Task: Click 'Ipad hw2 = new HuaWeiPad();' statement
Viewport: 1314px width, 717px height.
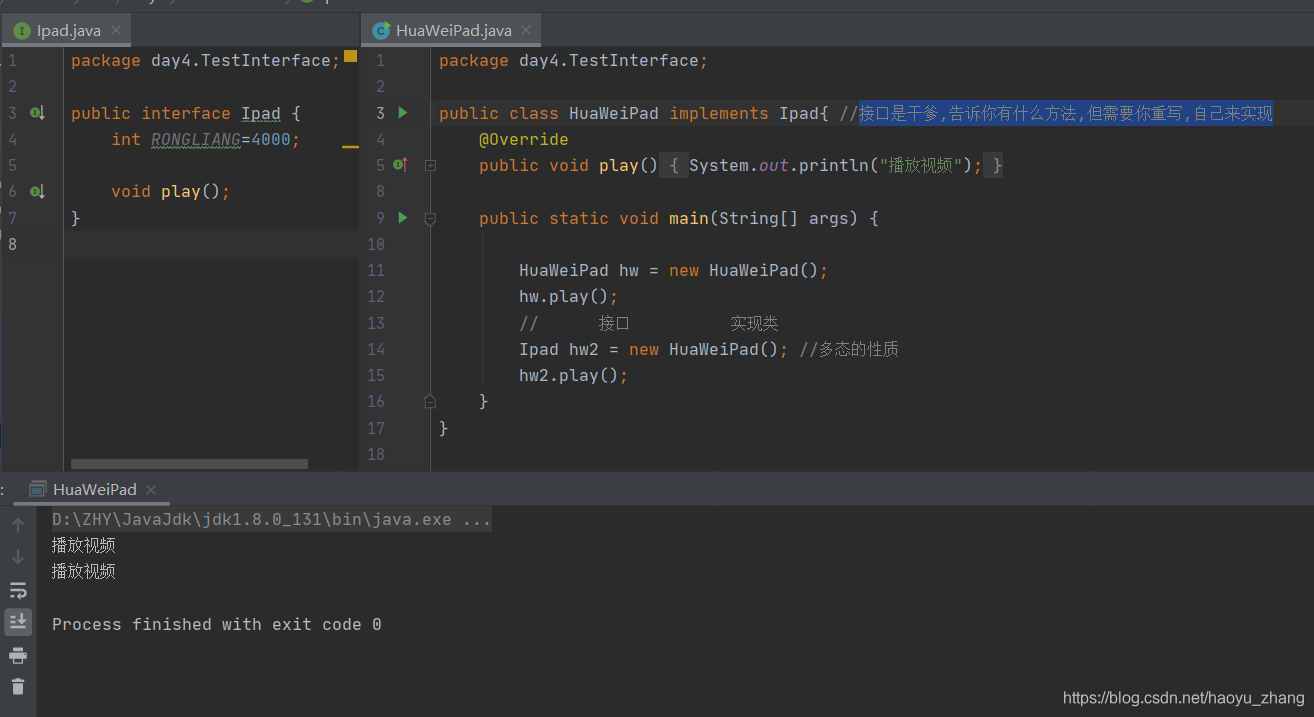Action: click(653, 349)
